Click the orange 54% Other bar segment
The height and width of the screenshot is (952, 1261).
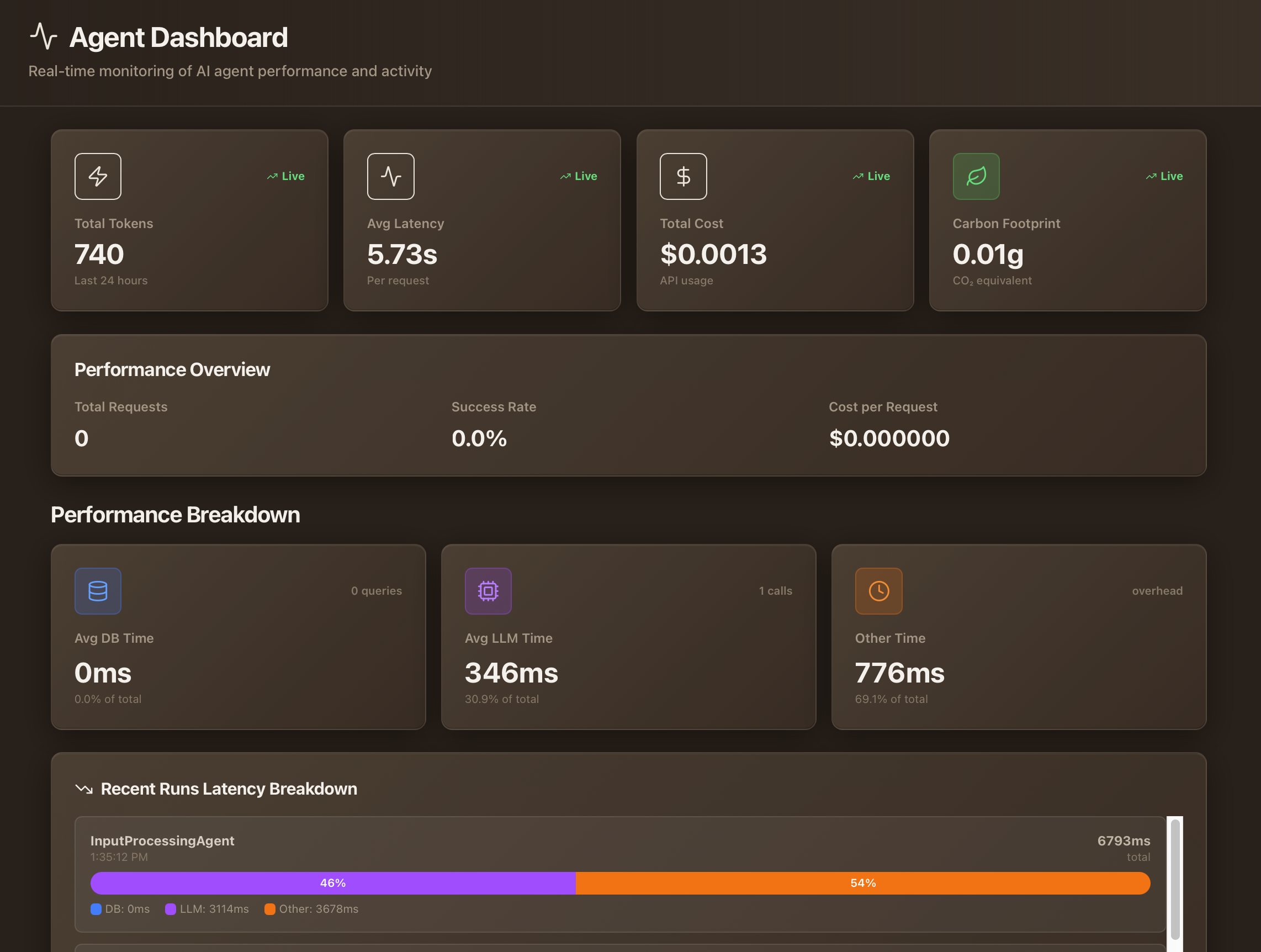(862, 883)
